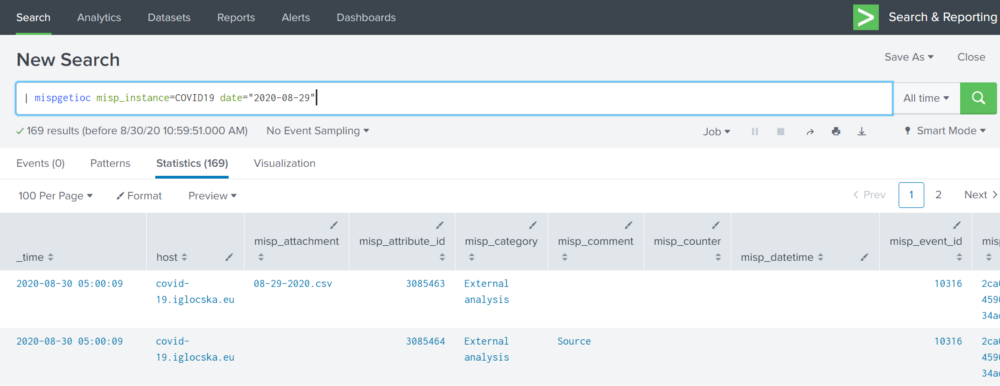Click the green Splunk app logo
Screen dimensions: 1000x386
[x=865, y=17]
